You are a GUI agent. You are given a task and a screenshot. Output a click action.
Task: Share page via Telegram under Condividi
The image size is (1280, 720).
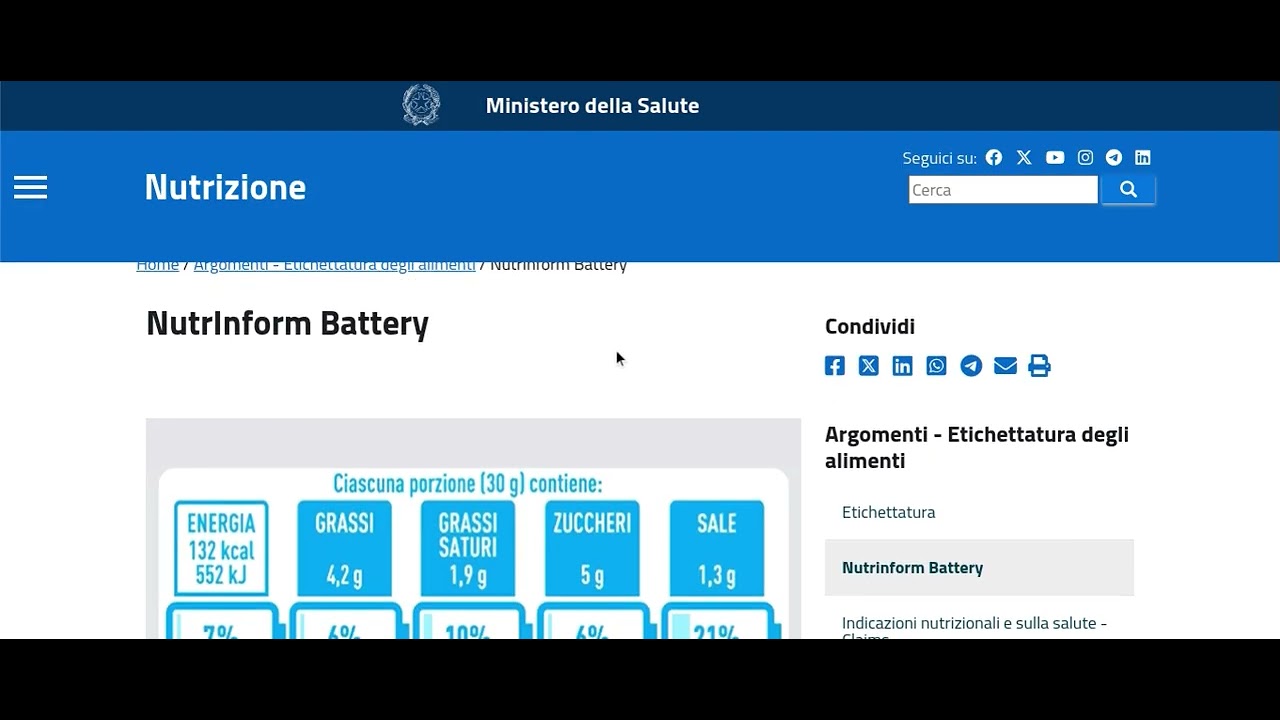coord(971,366)
